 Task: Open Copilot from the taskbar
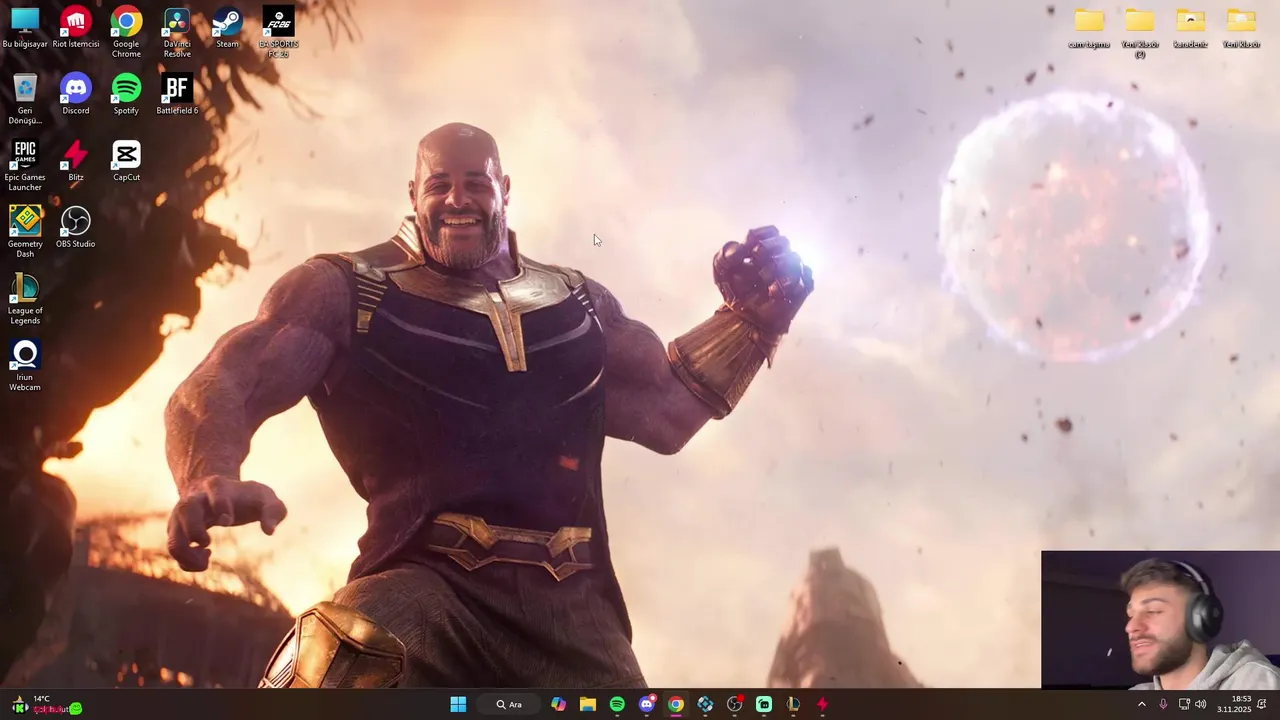click(x=558, y=704)
